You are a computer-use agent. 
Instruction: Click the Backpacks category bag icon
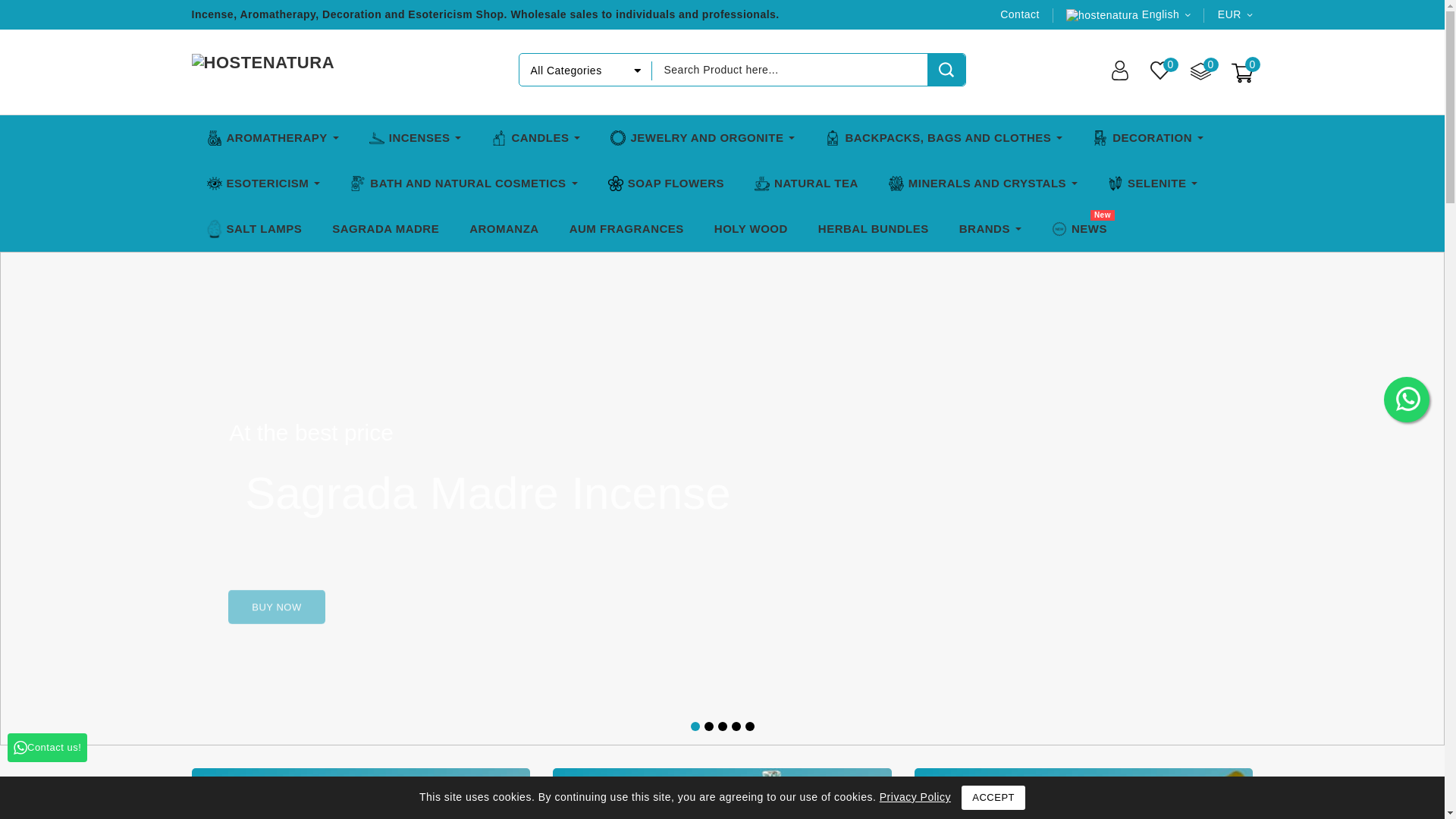click(833, 138)
